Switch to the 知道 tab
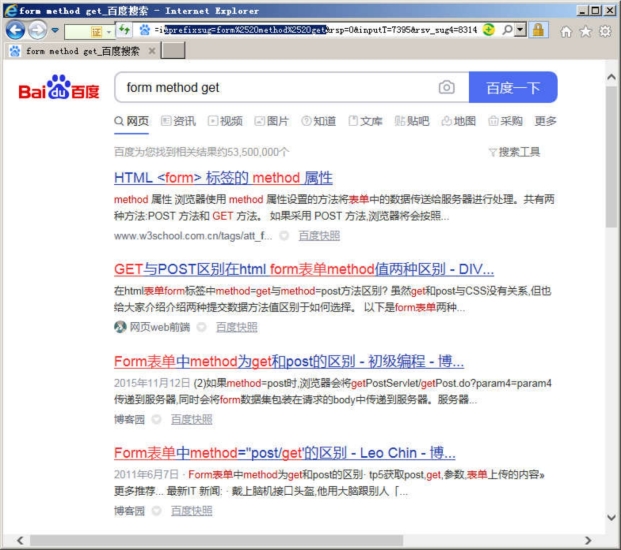The image size is (621, 550). click(318, 121)
